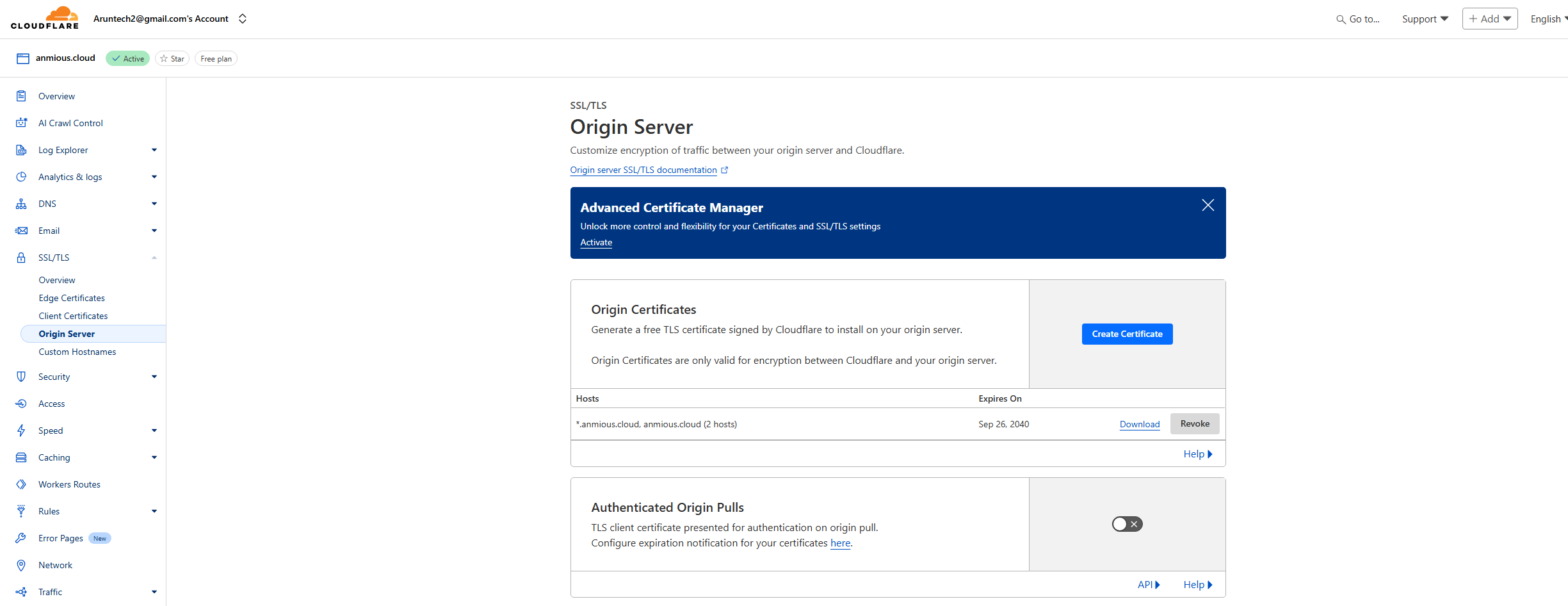Select the Email section icon
This screenshot has height=606, width=1568.
(x=22, y=230)
